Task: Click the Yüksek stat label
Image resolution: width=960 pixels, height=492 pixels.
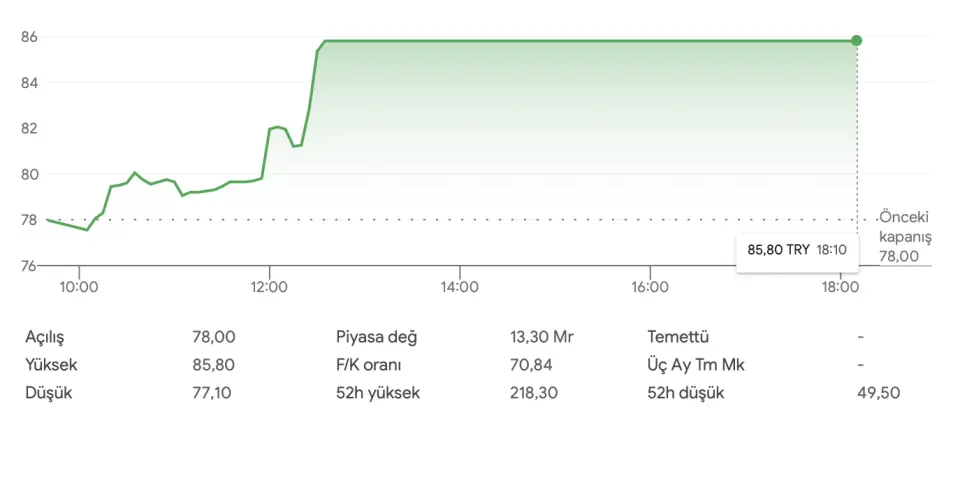Action: coord(51,365)
